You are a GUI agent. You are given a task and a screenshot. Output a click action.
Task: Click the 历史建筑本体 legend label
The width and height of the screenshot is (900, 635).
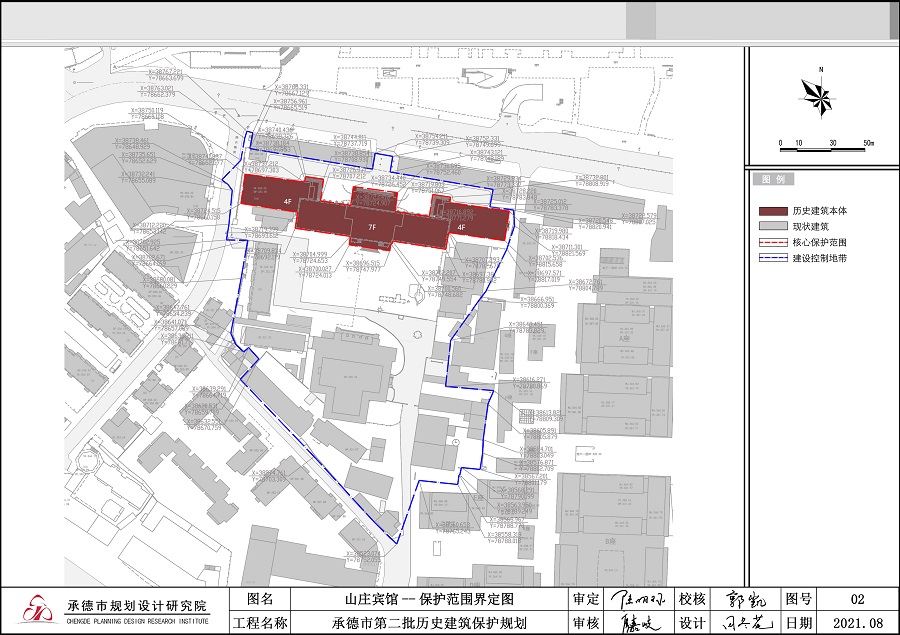pyautogui.click(x=820, y=211)
